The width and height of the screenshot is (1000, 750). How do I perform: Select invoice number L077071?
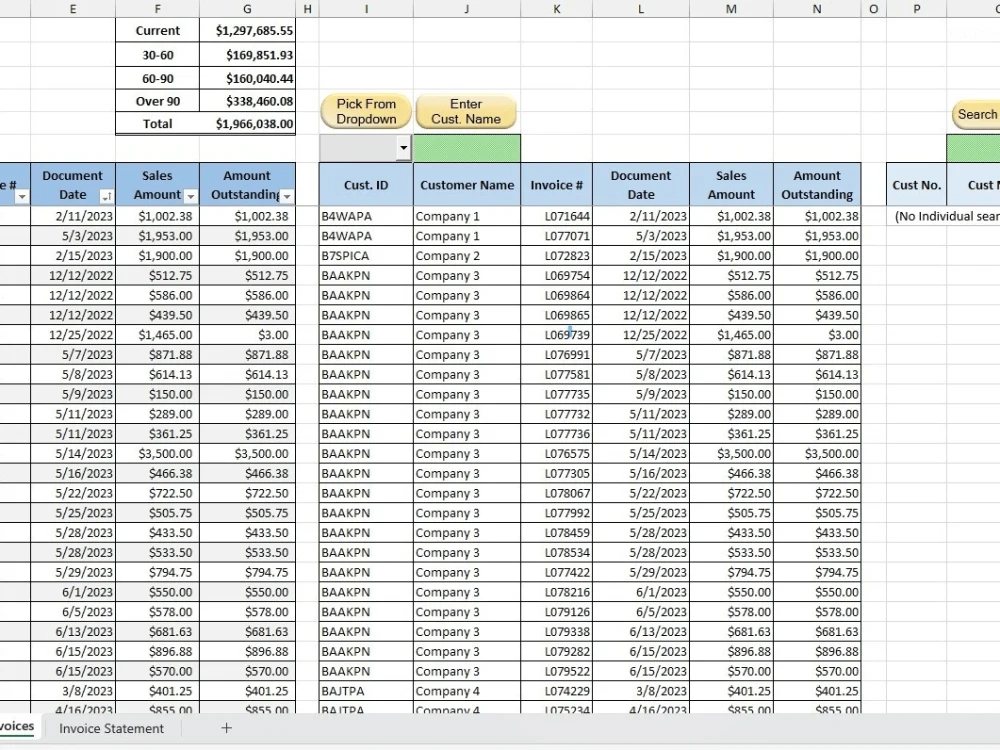pyautogui.click(x=557, y=236)
